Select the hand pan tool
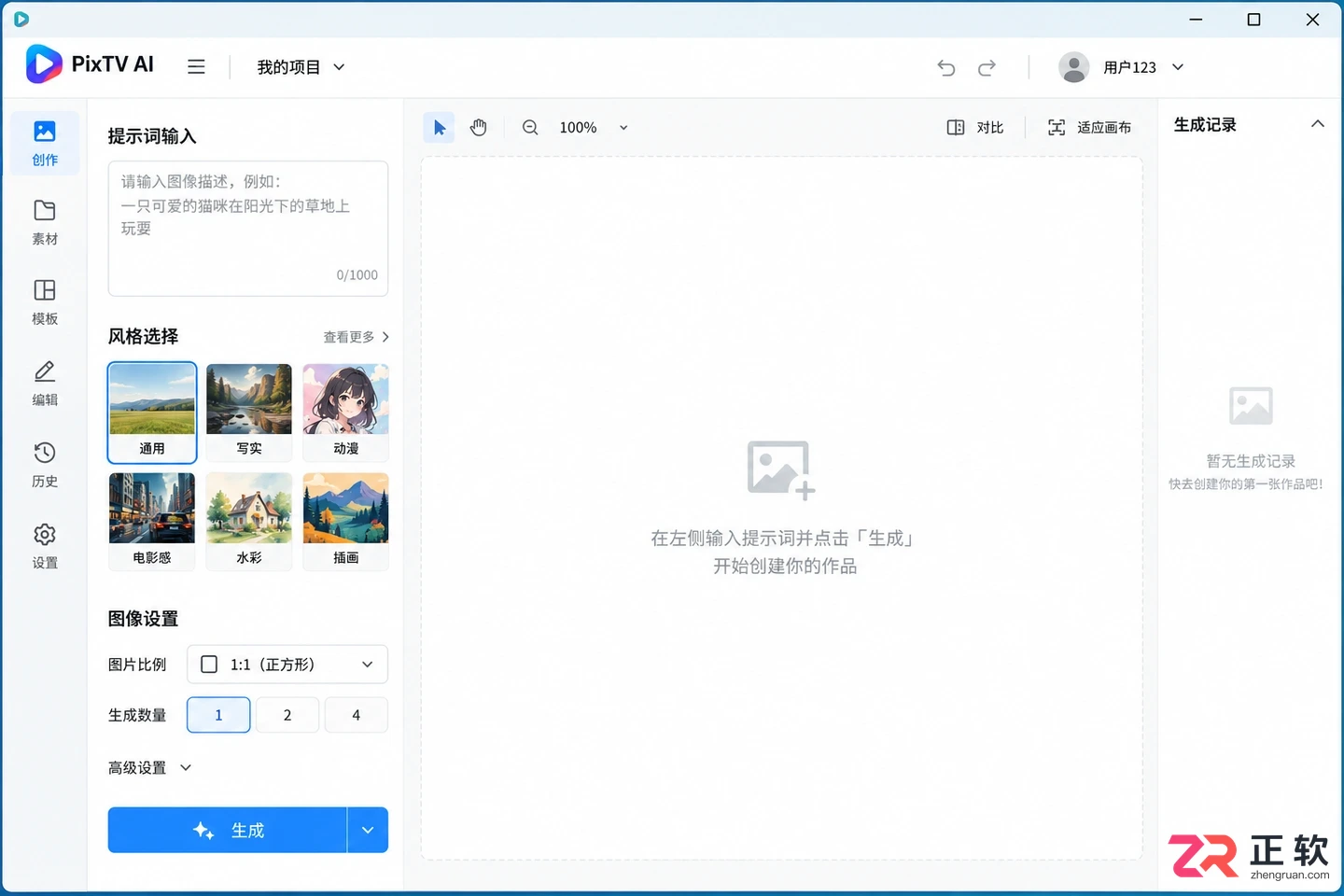 pyautogui.click(x=479, y=127)
